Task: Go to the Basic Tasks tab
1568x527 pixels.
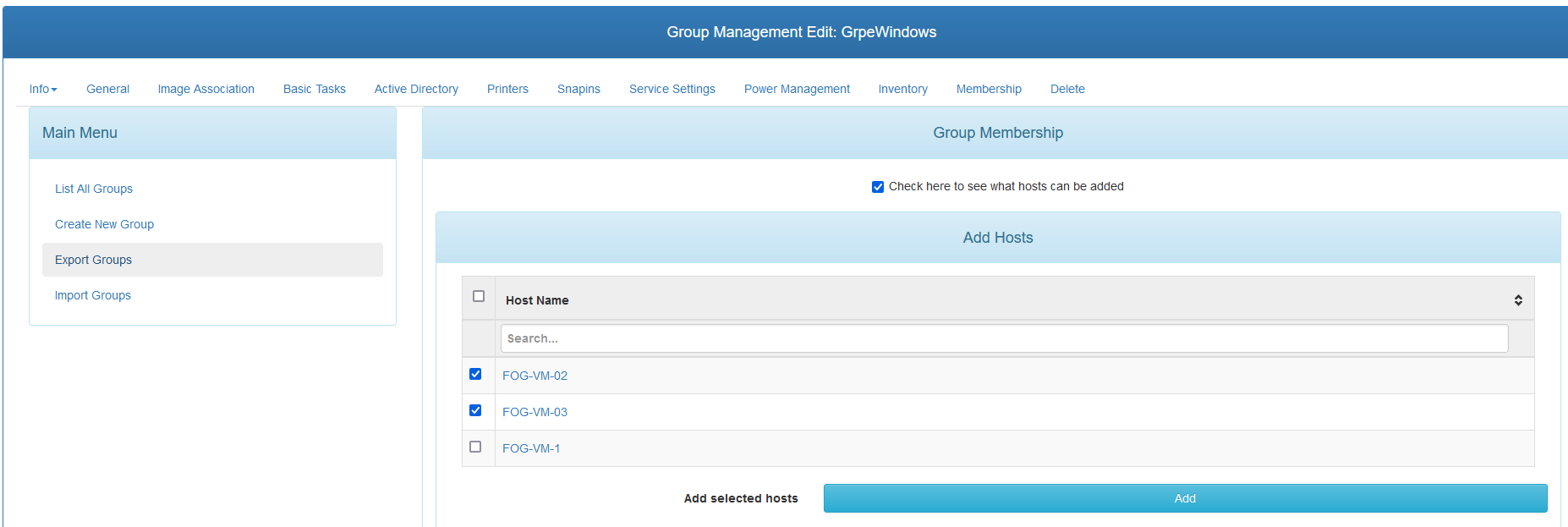Action: coord(314,89)
